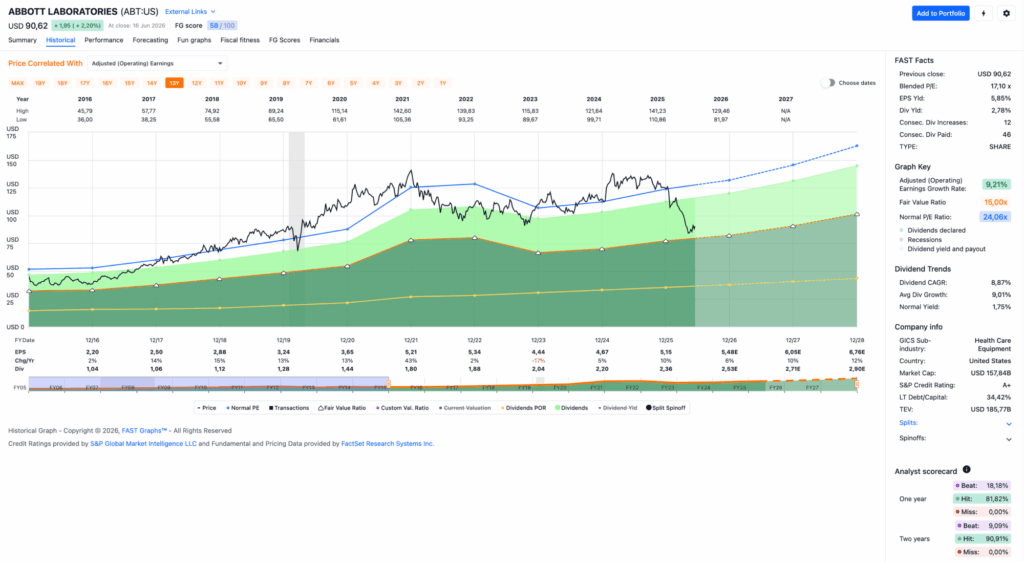Switch to Fiscal fitness tab
The width and height of the screenshot is (1024, 562).
click(x=240, y=40)
